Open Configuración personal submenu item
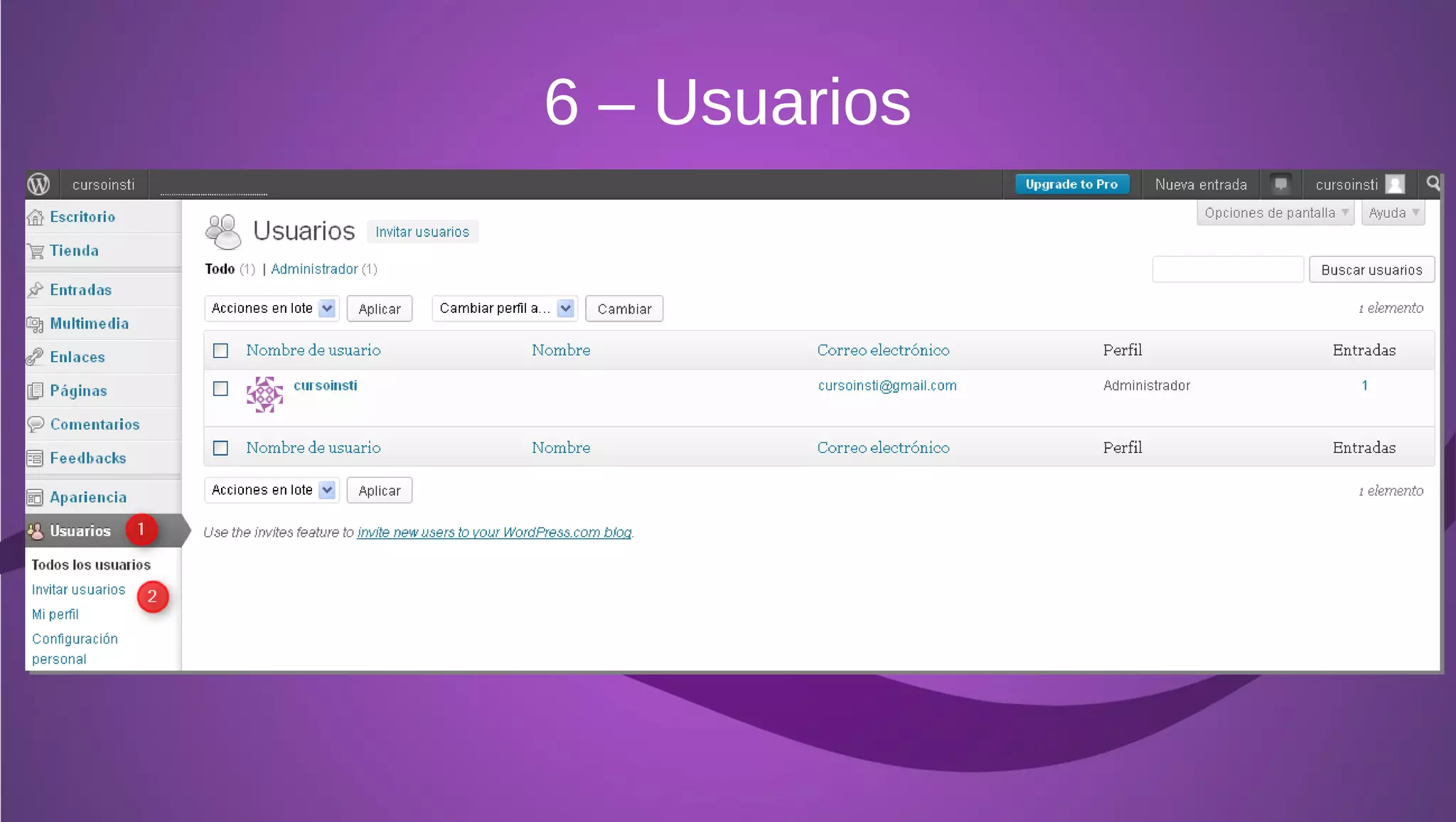1456x822 pixels. pyautogui.click(x=75, y=648)
